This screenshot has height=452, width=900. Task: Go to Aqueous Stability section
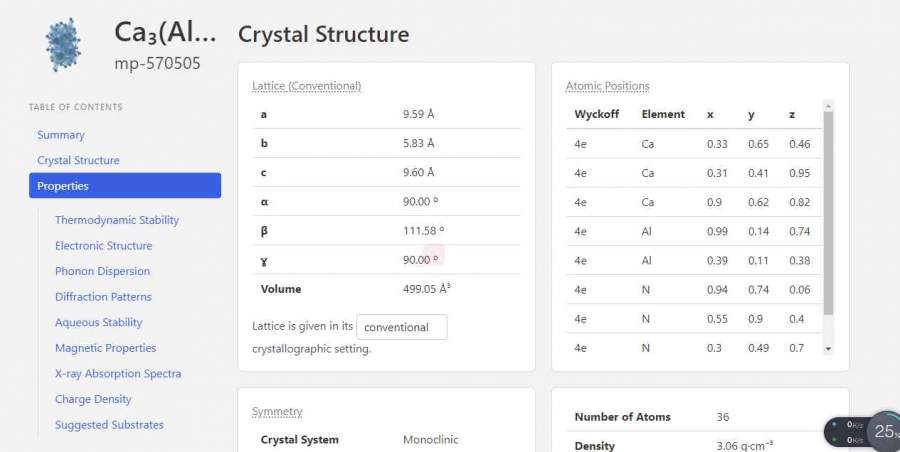(x=99, y=323)
